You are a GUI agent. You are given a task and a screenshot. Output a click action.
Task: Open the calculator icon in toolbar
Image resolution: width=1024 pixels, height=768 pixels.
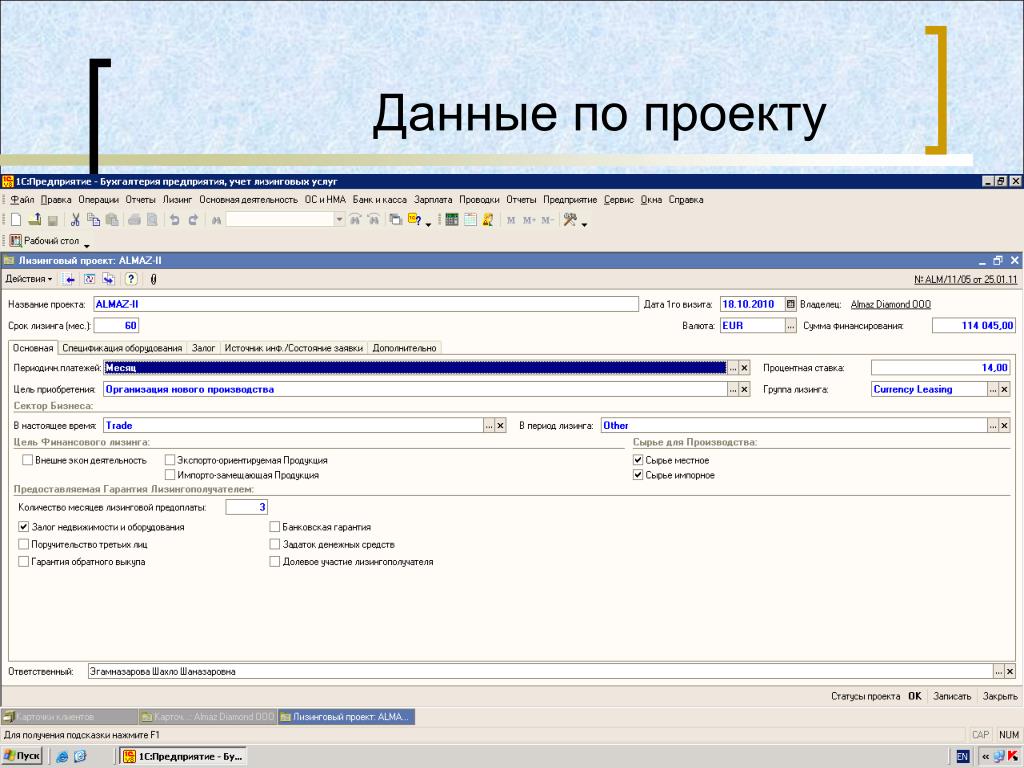coord(452,220)
